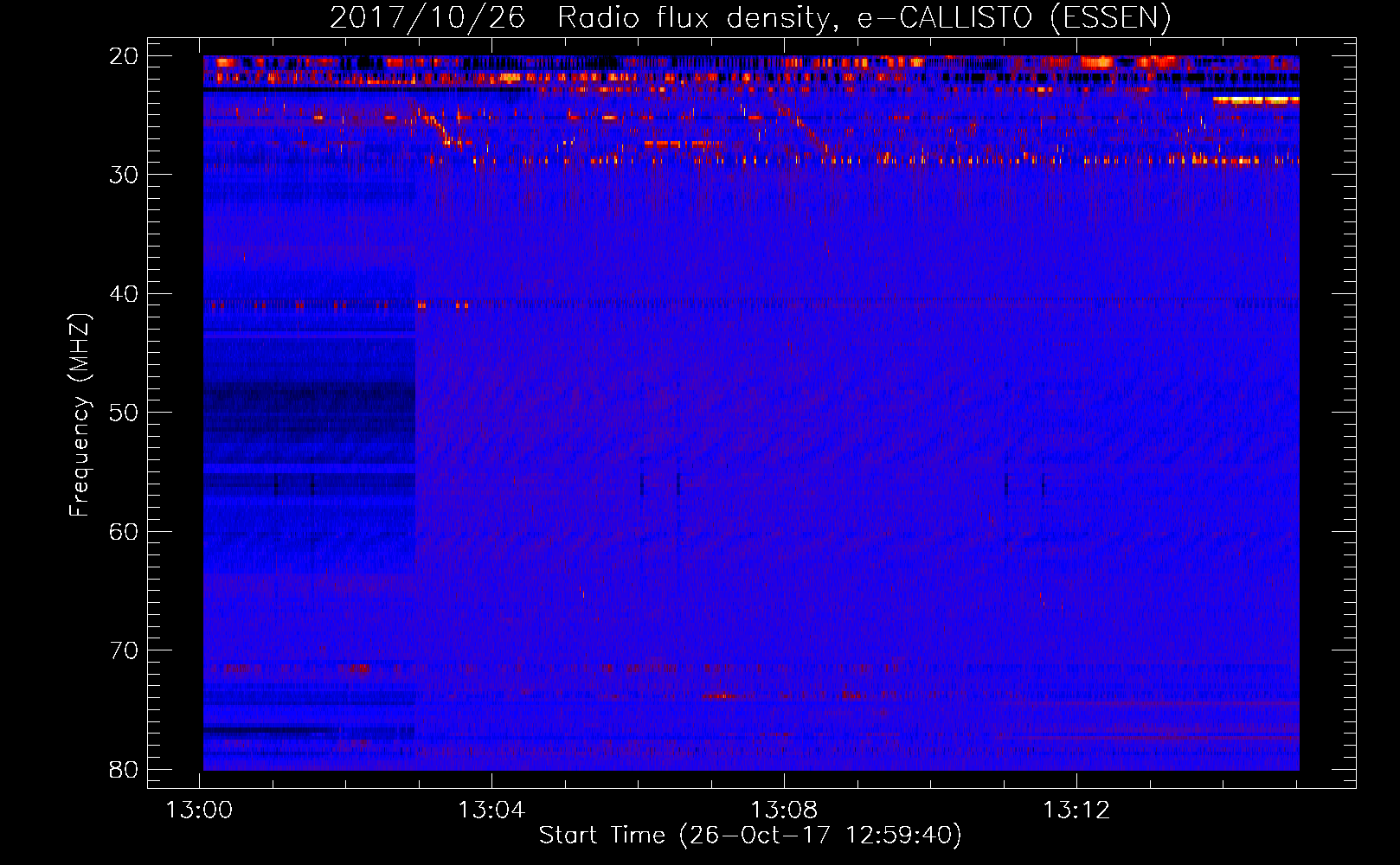Click the '13:12' time tick label

tap(1076, 811)
